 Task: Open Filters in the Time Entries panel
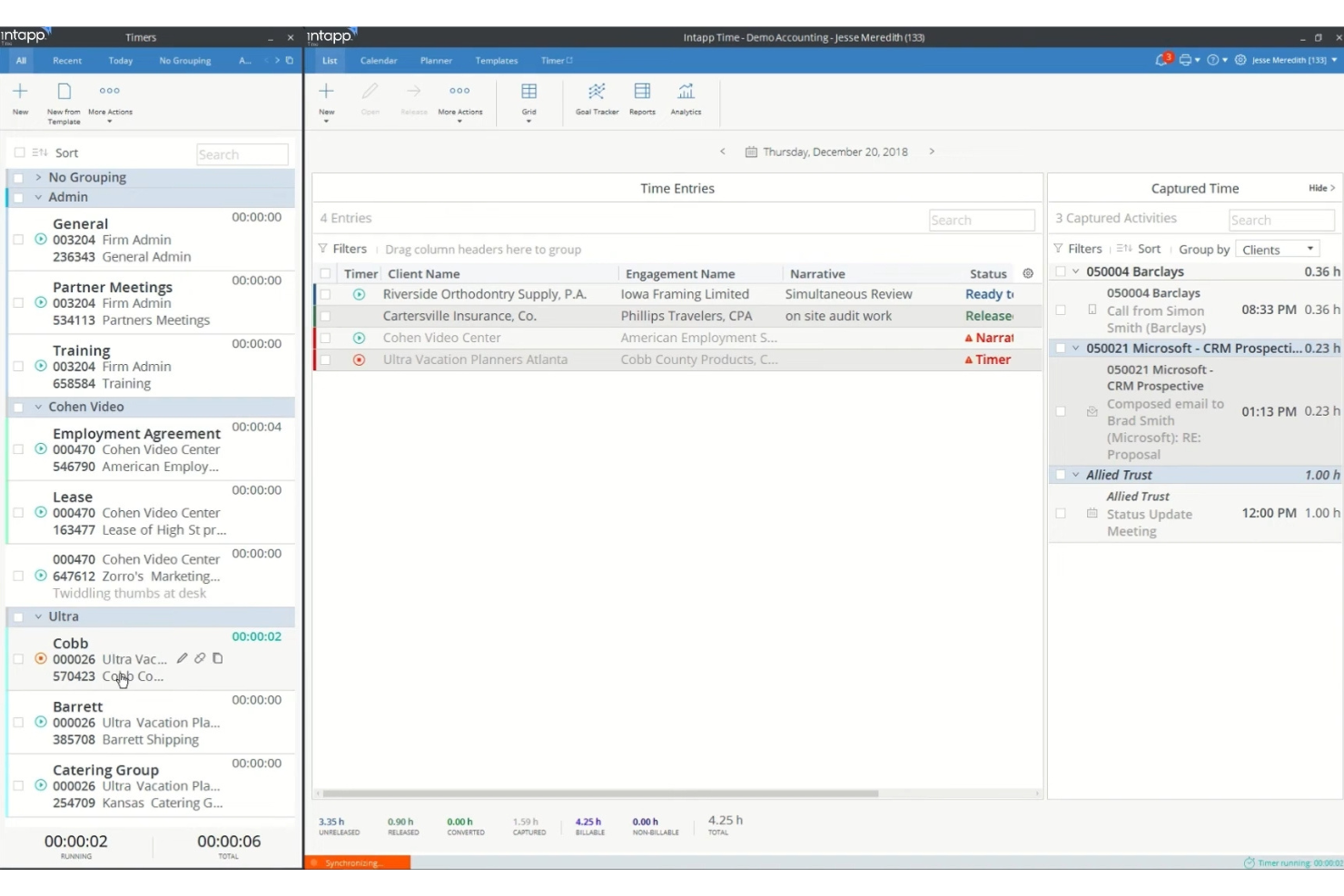tap(342, 249)
